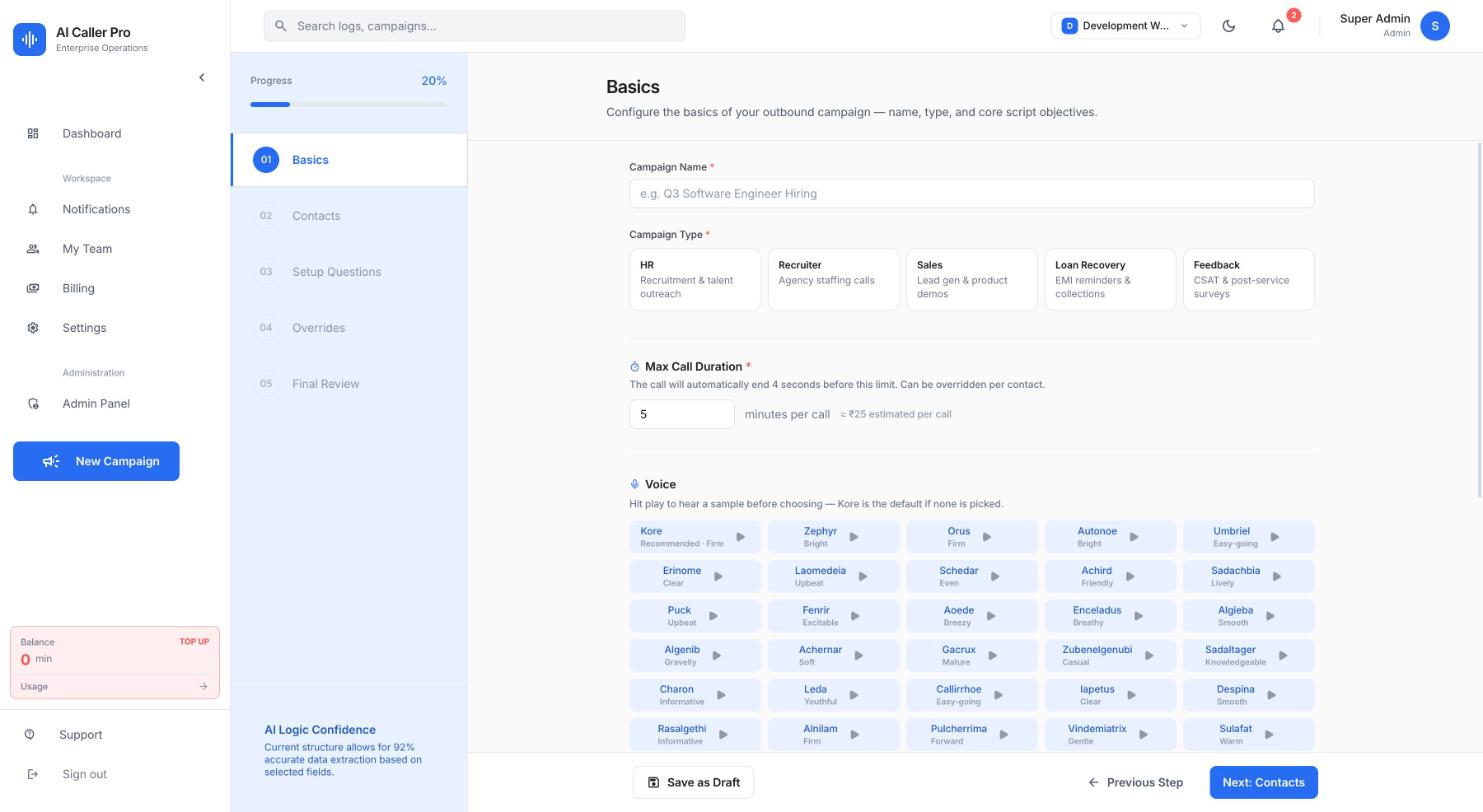This screenshot has height=812, width=1483.
Task: Play the Zephyr voice sample
Action: point(854,537)
